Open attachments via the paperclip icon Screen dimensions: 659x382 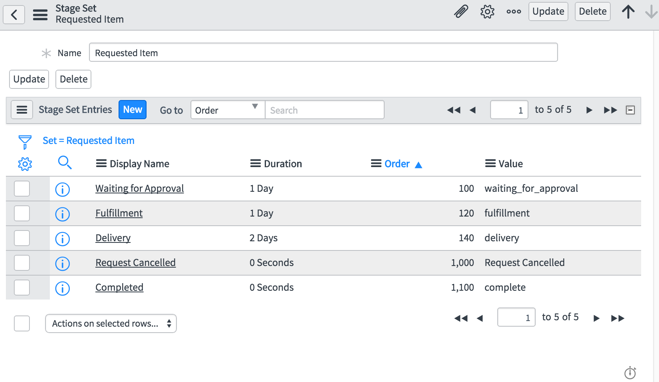(x=461, y=11)
